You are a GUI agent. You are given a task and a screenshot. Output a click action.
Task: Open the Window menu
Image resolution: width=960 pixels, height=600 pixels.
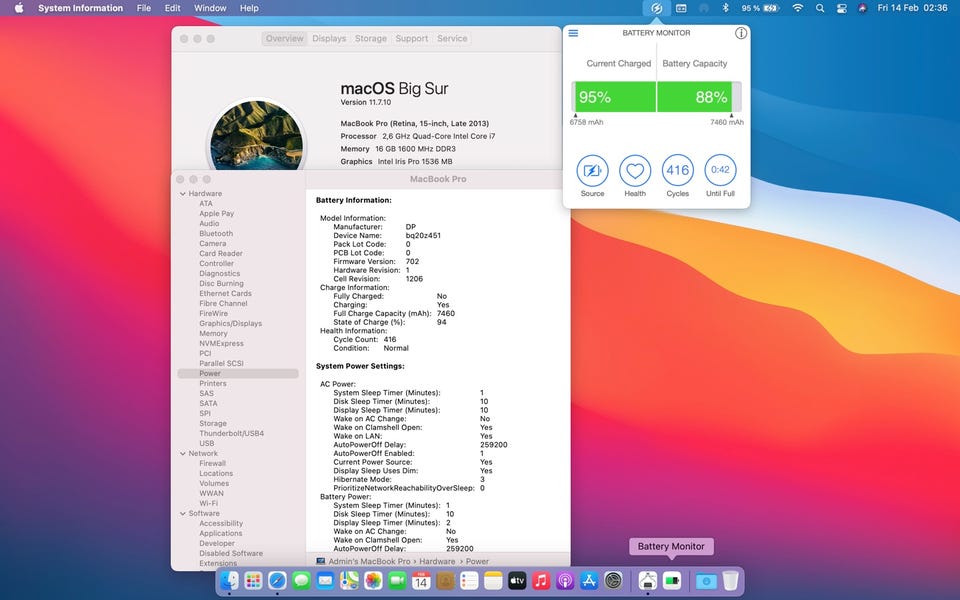coord(210,8)
